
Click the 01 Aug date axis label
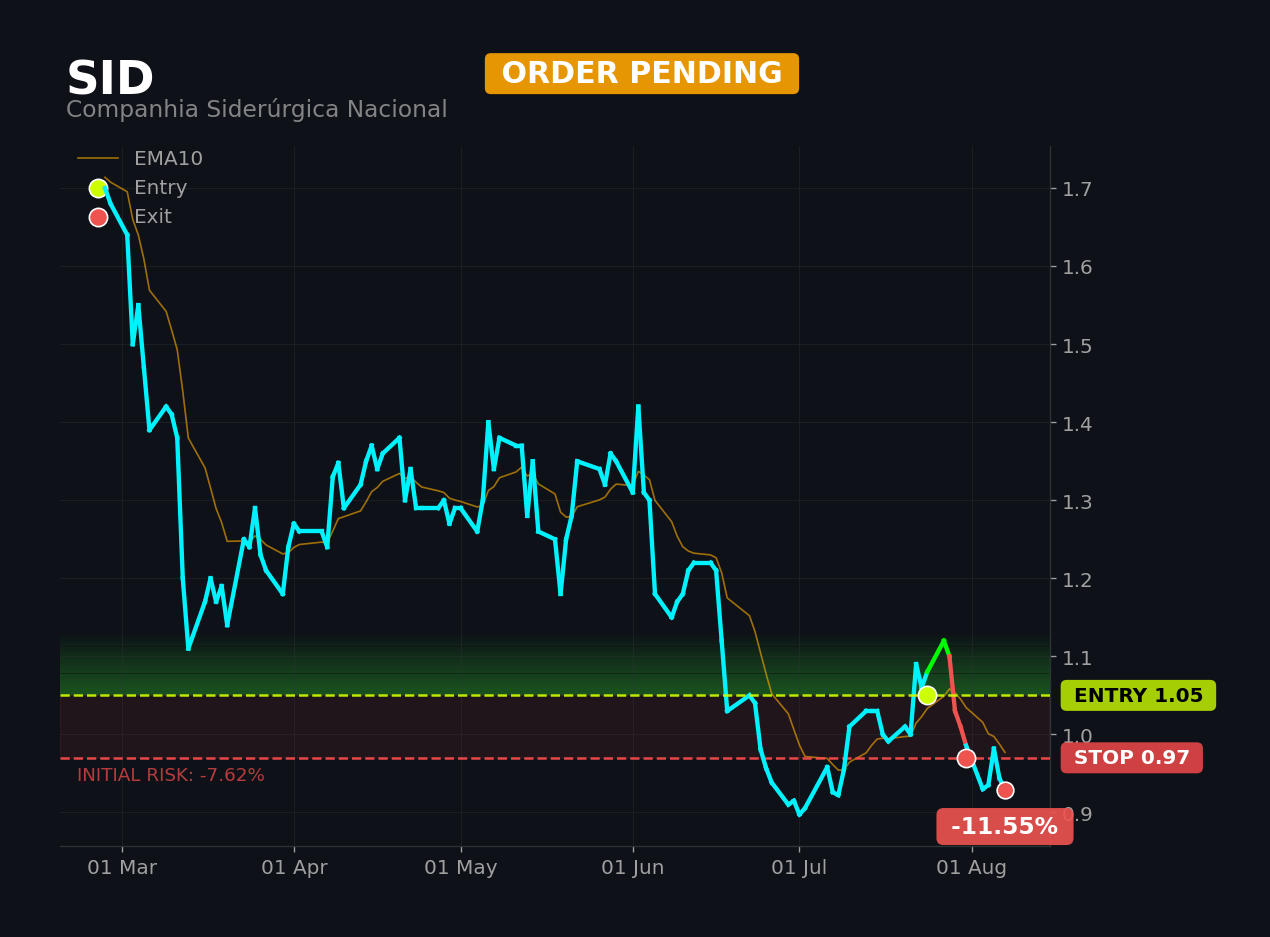coord(972,868)
